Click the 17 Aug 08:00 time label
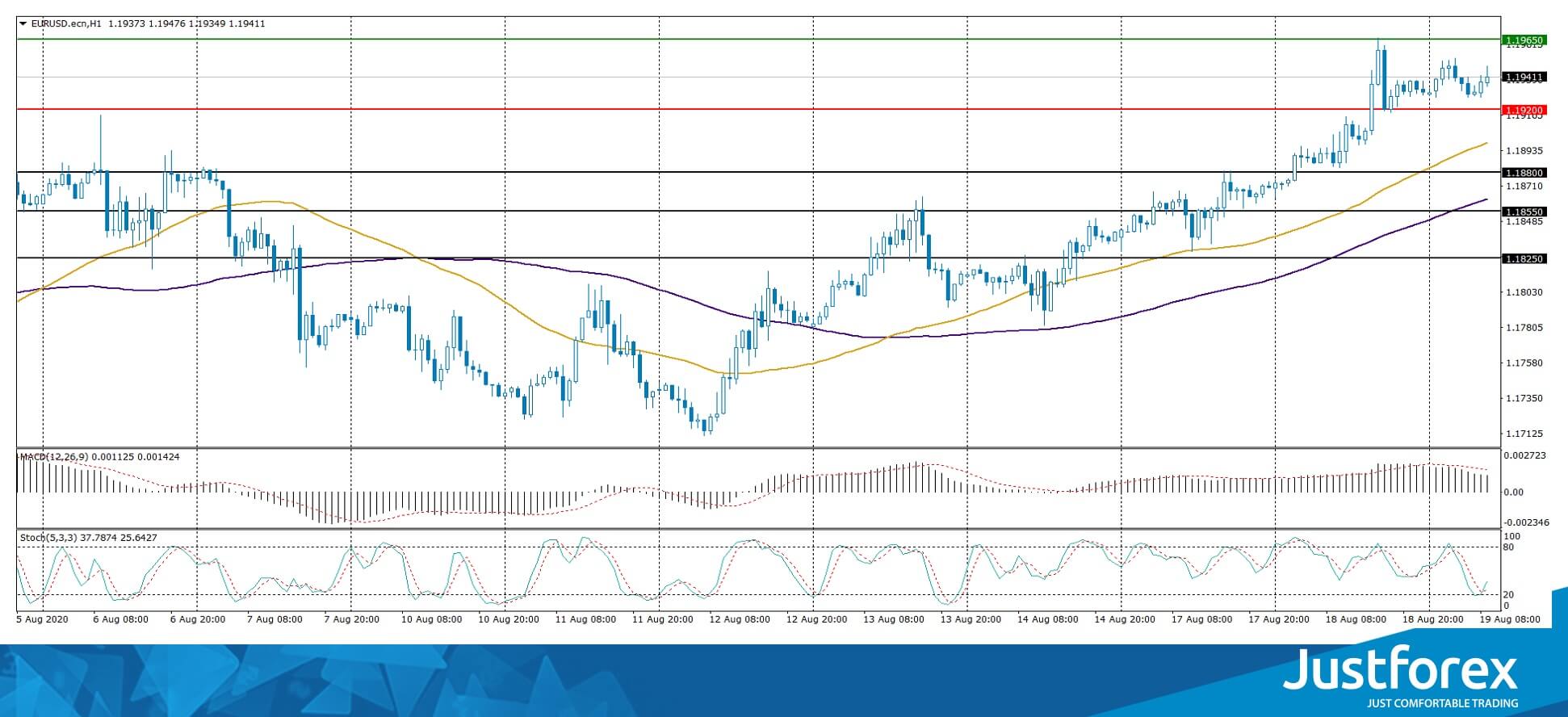Screen dimensions: 1568x717 tap(1202, 620)
